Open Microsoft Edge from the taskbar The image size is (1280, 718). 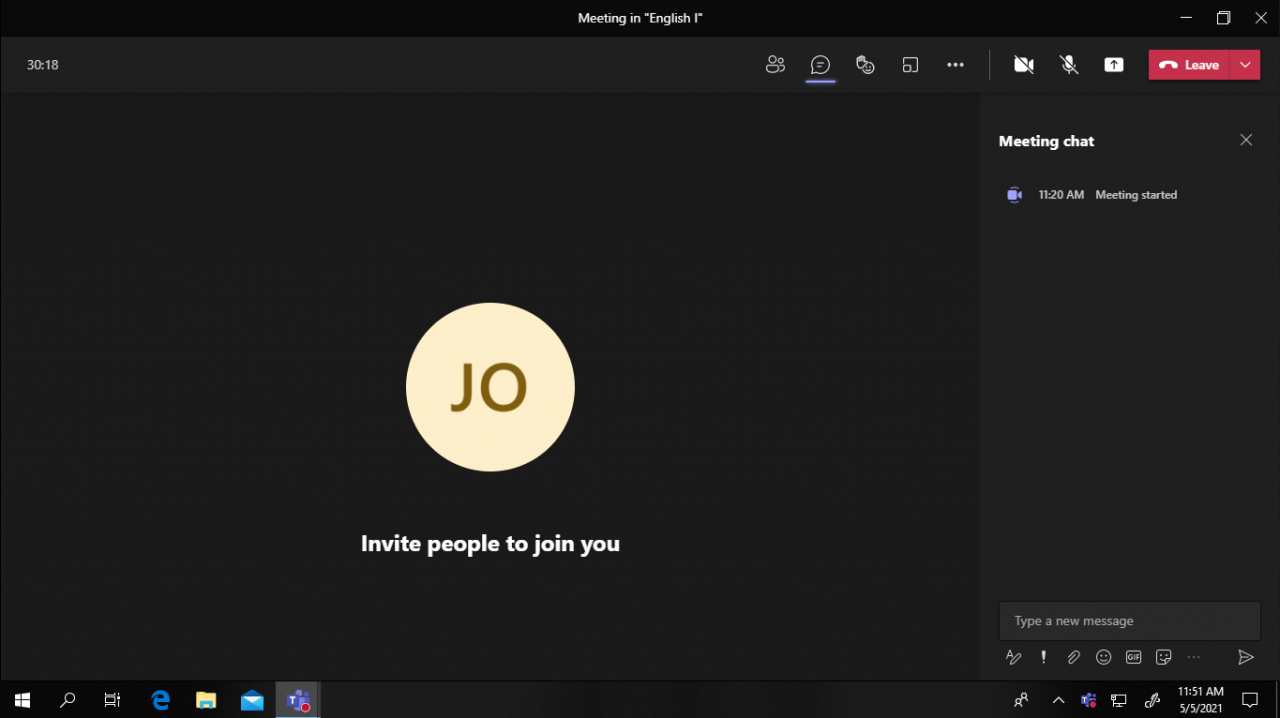[x=160, y=700]
